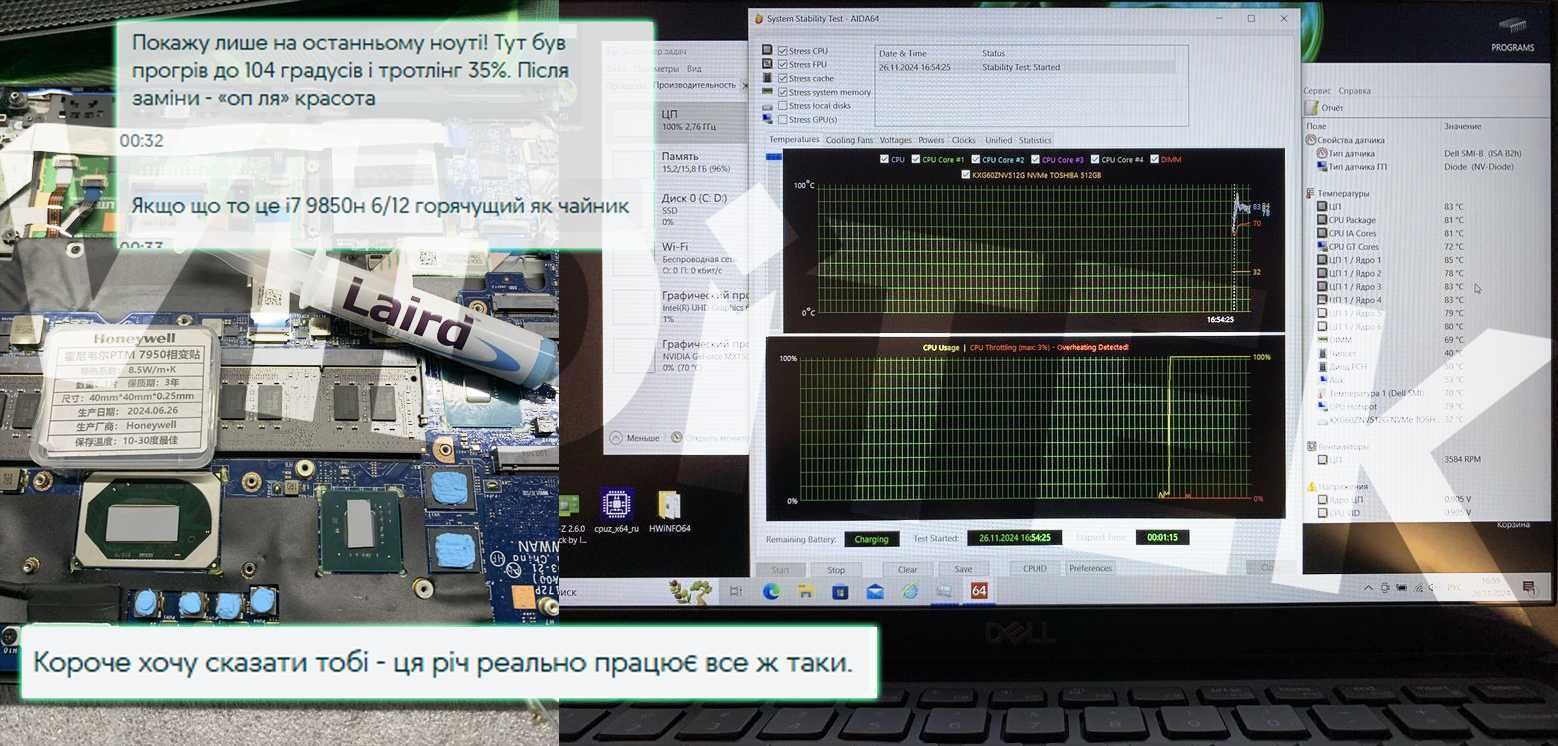The width and height of the screenshot is (1558, 746).
Task: Enable Stress local disks checkbox
Action: coord(783,105)
